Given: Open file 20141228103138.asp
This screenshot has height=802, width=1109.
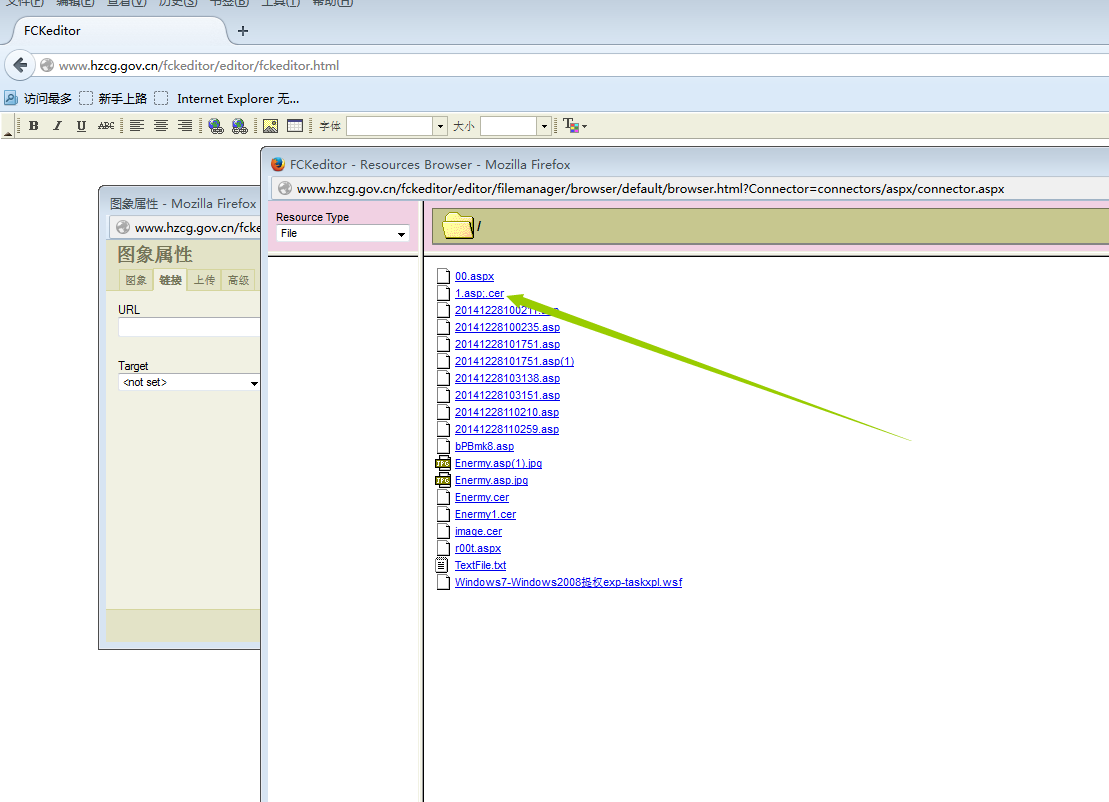Looking at the screenshot, I should point(507,378).
